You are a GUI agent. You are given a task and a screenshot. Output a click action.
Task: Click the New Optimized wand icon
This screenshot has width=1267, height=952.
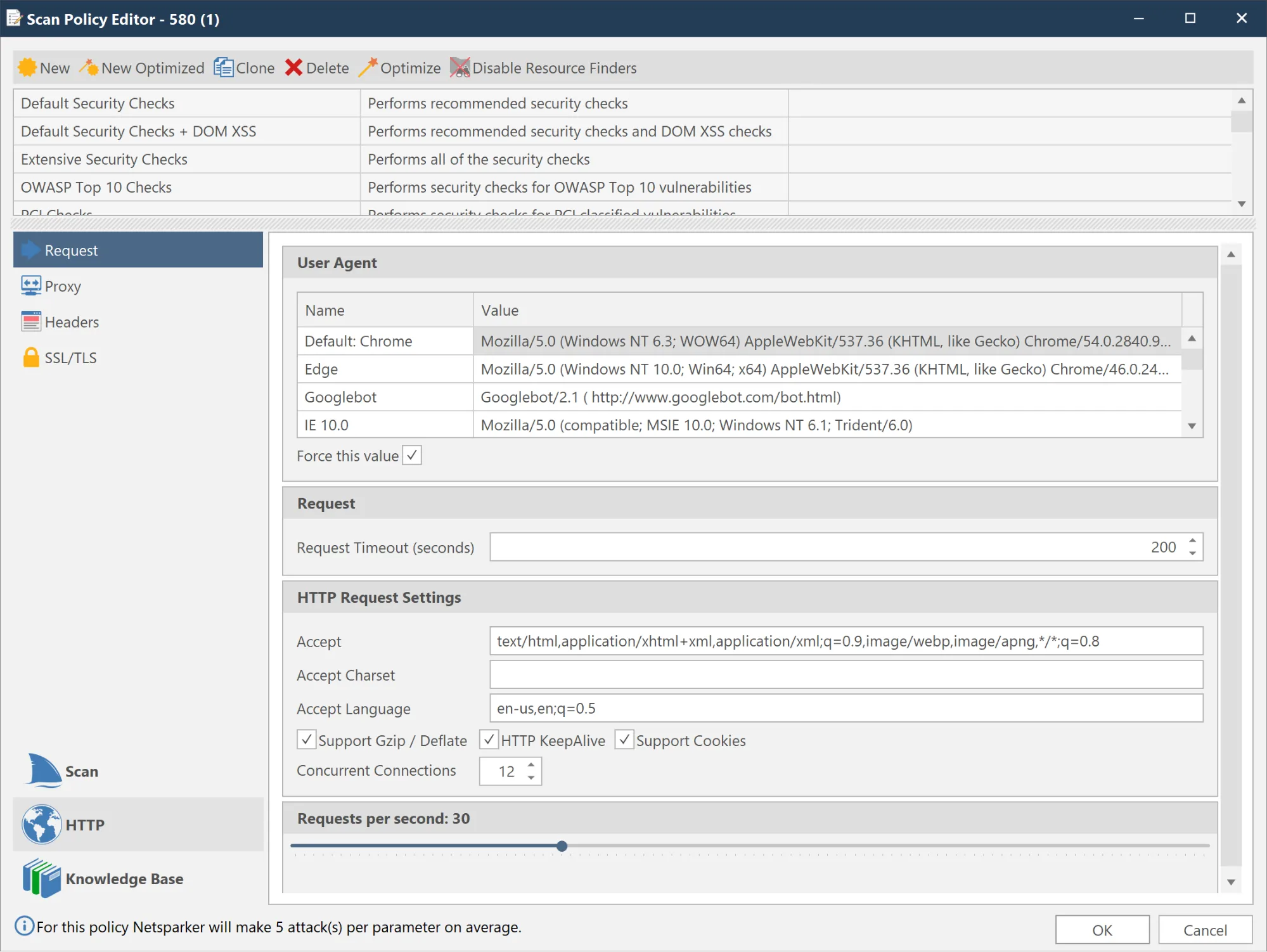[x=89, y=67]
